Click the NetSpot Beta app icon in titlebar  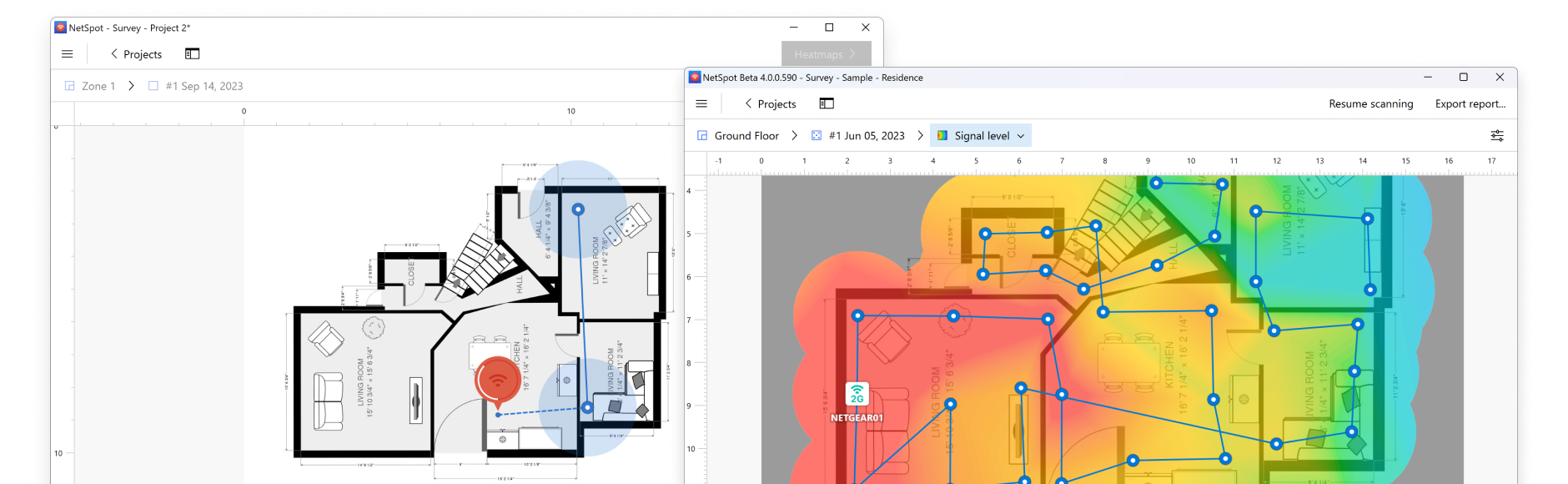coord(694,78)
